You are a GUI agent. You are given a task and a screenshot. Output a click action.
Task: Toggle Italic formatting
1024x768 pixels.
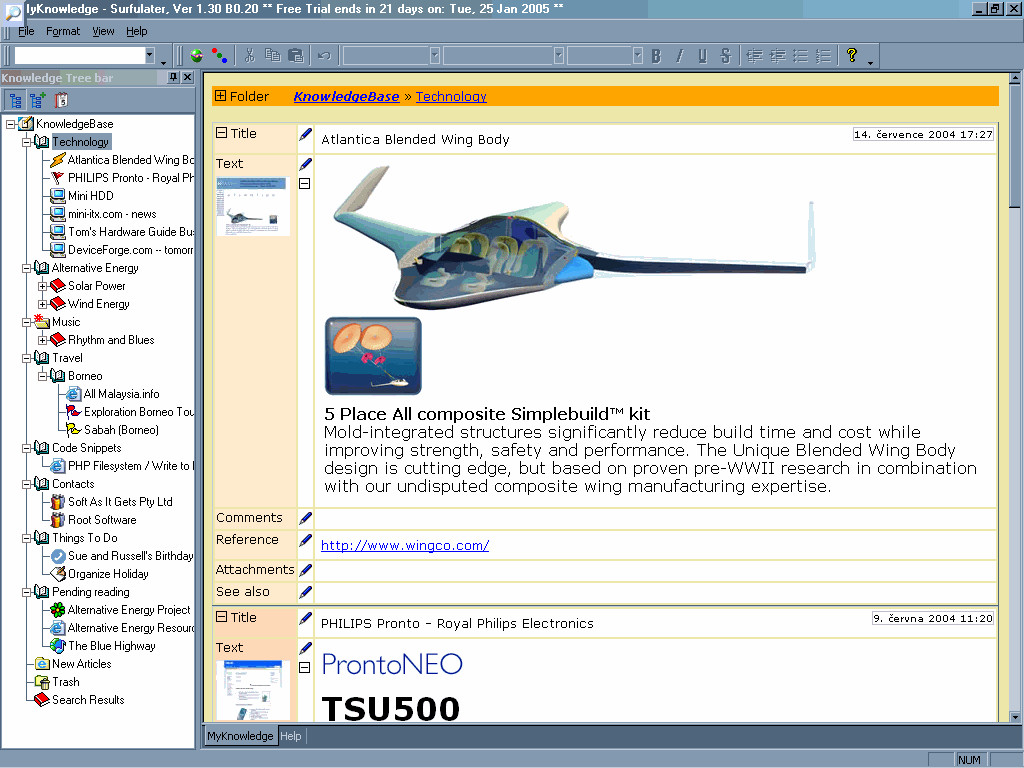[x=680, y=56]
